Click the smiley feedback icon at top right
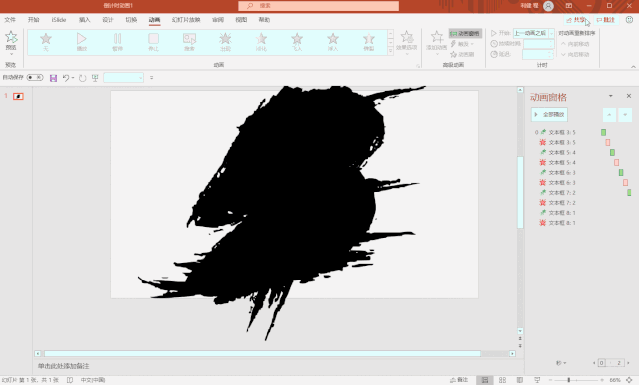Screen dimensions: 639x385 click(629, 20)
